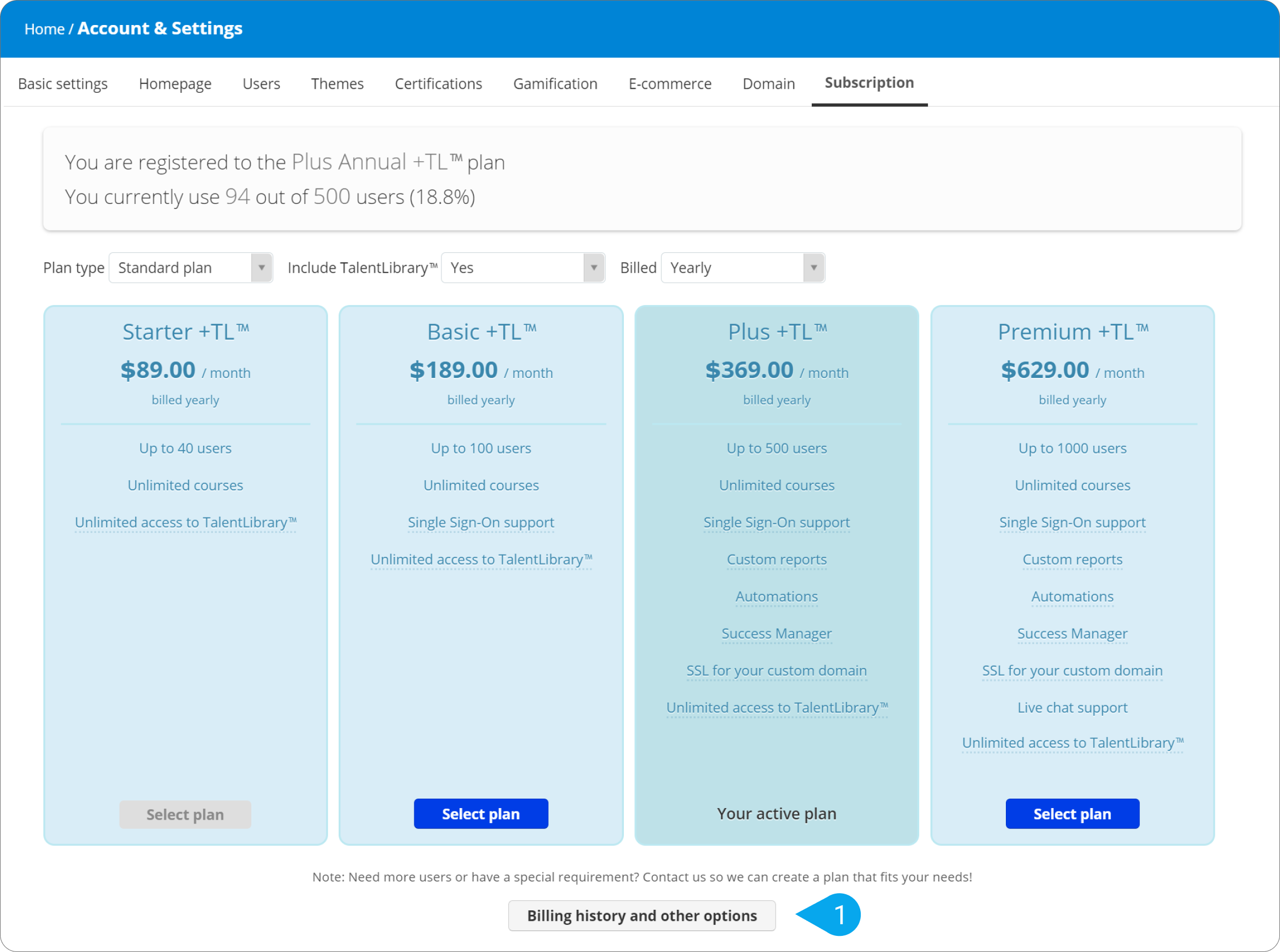Click the '$189.00' Basic price
This screenshot has height=952, width=1280.
(454, 370)
